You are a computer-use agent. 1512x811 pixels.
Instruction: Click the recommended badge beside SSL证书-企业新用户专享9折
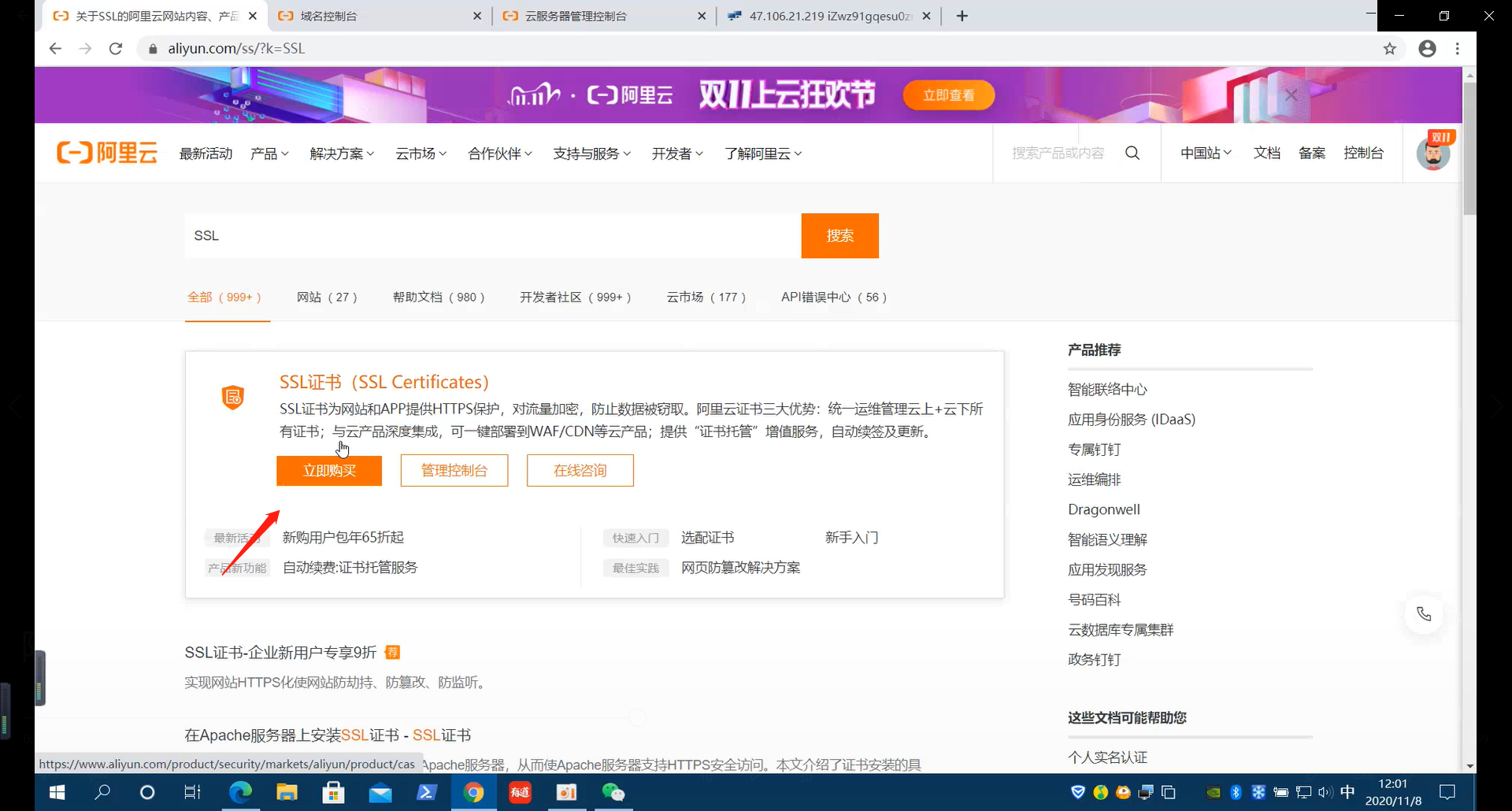(x=392, y=652)
